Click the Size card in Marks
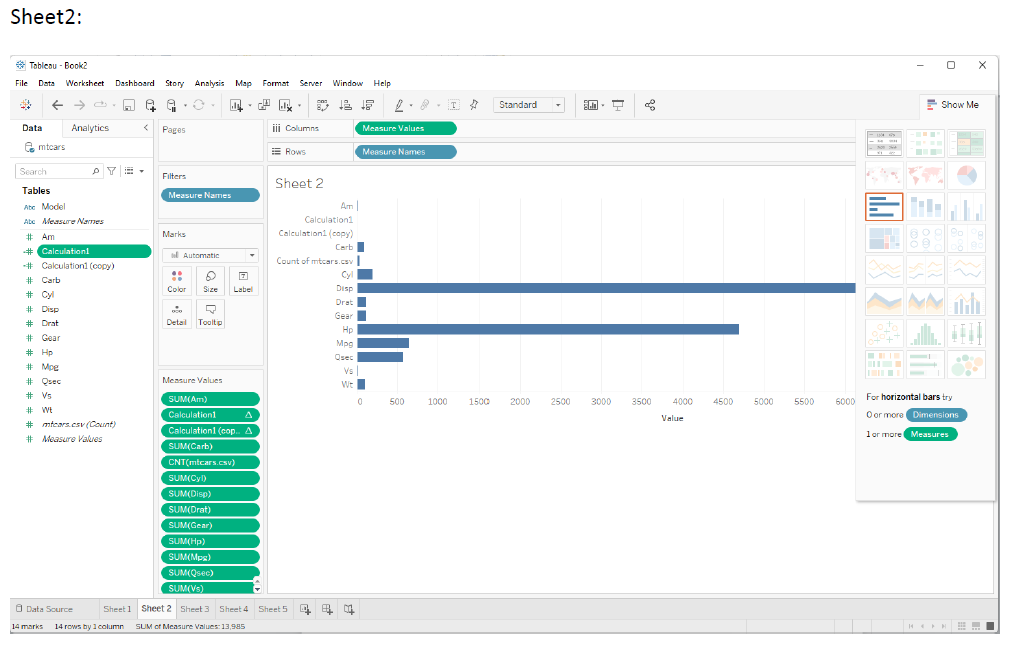 tap(210, 281)
